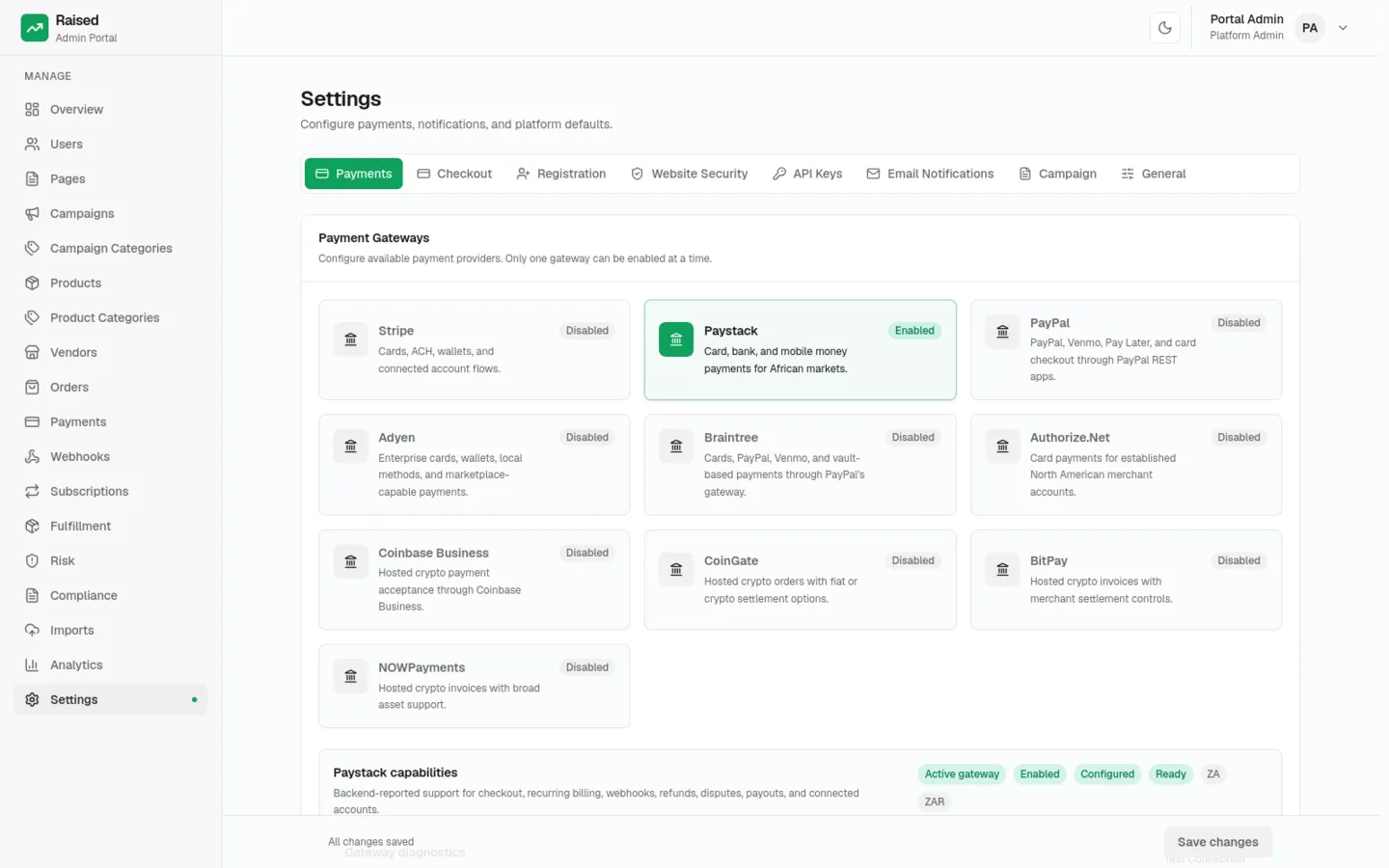Select the PayPal gateway card
This screenshot has height=868, width=1389.
(1126, 350)
